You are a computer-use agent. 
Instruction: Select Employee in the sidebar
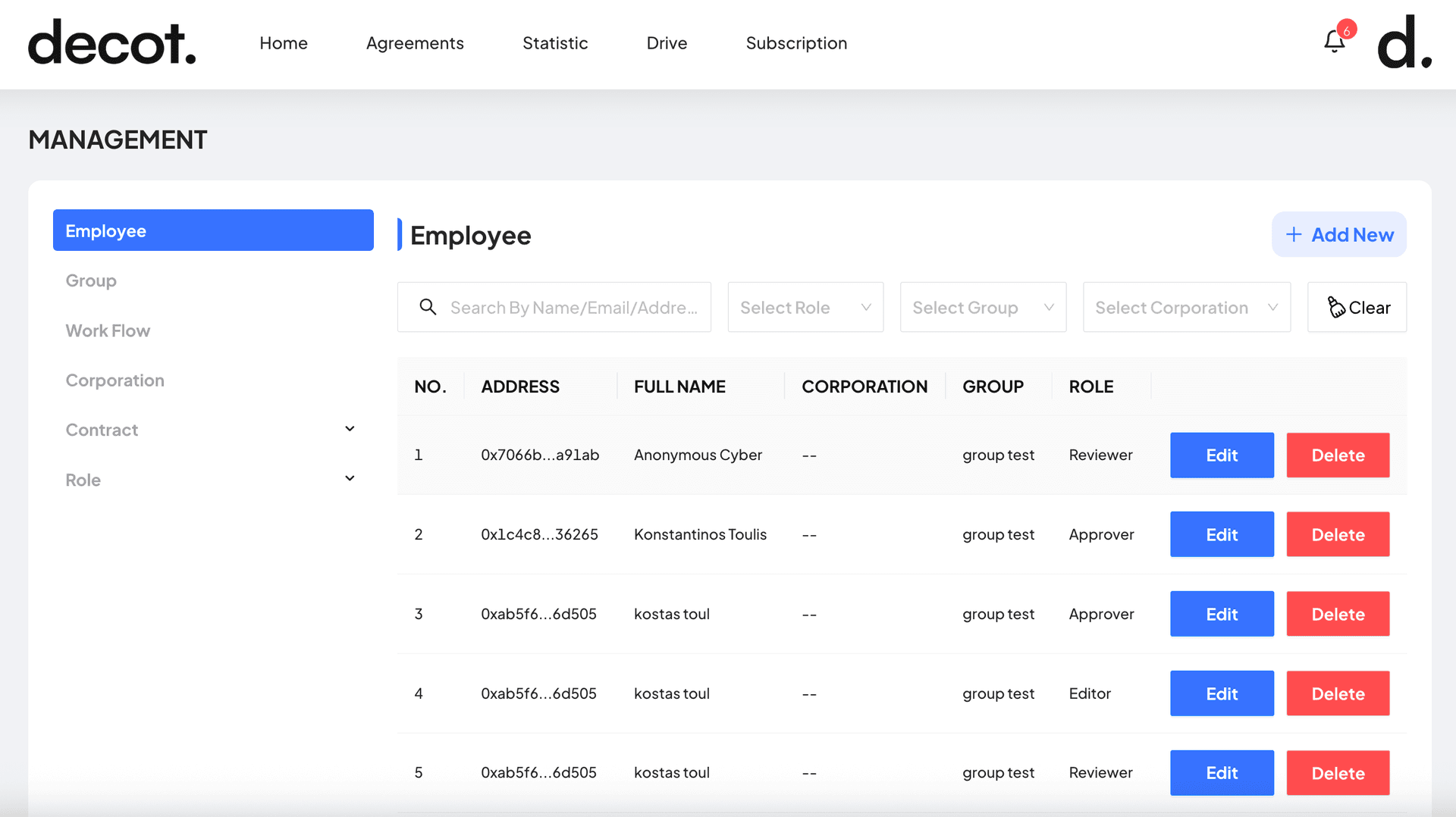(x=213, y=230)
